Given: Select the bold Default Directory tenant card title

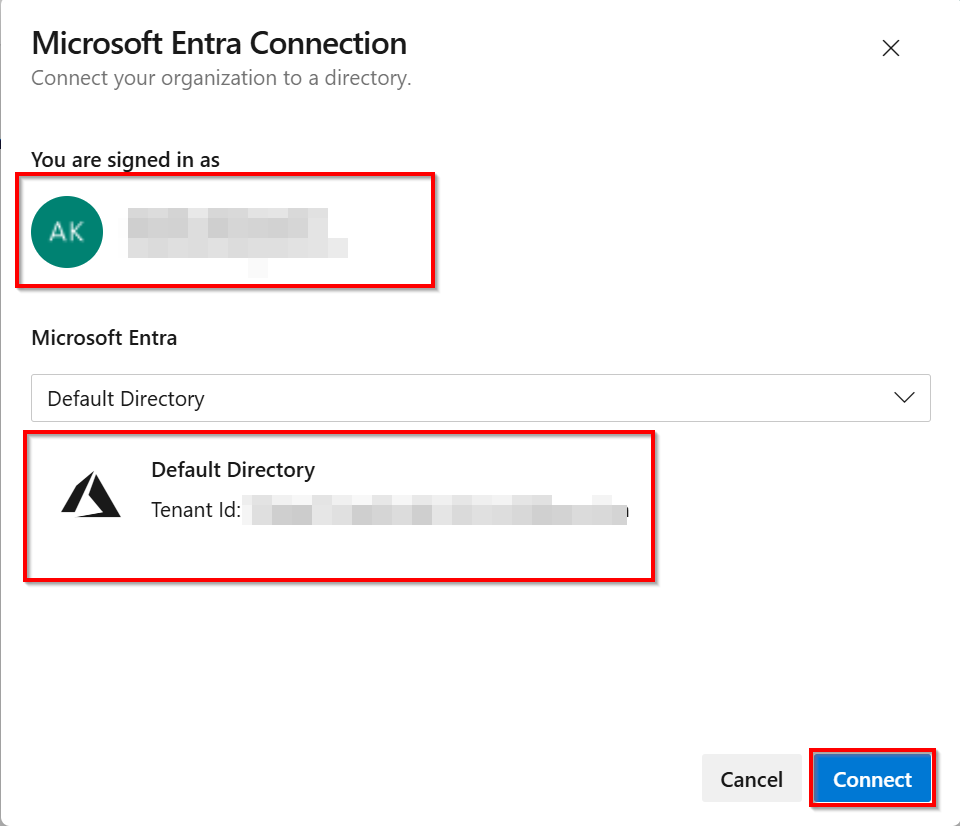Looking at the screenshot, I should pos(233,470).
